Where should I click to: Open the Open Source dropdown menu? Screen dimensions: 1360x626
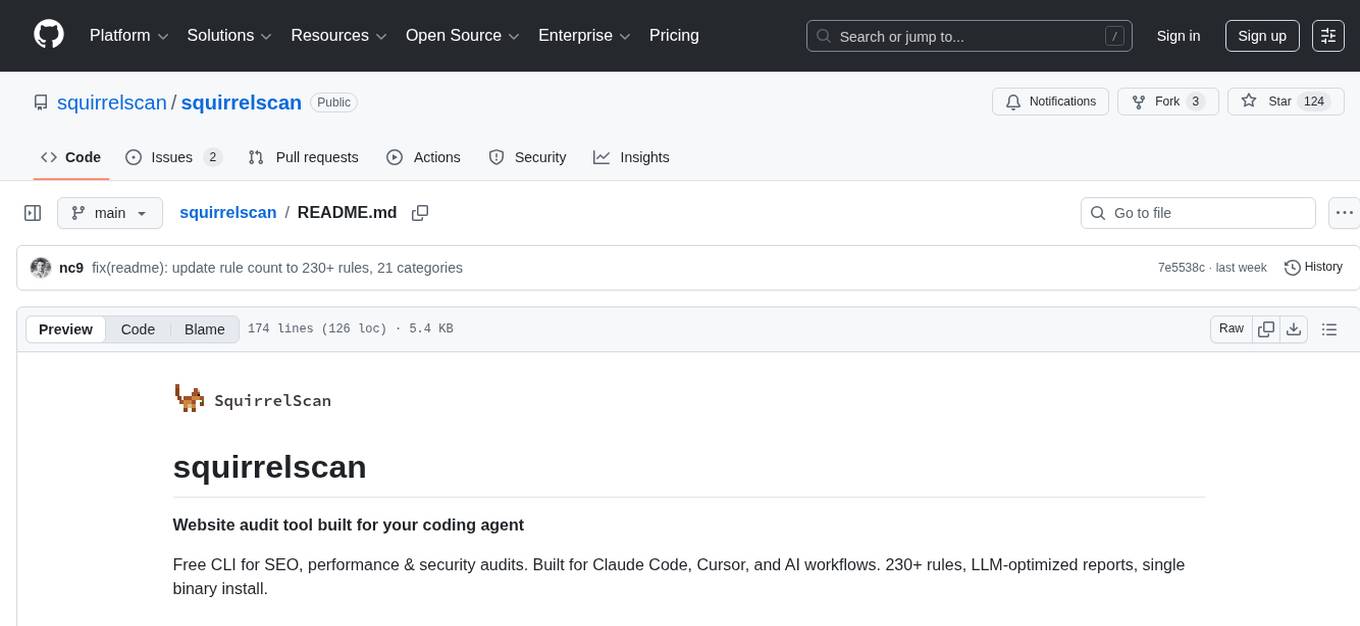tap(462, 36)
